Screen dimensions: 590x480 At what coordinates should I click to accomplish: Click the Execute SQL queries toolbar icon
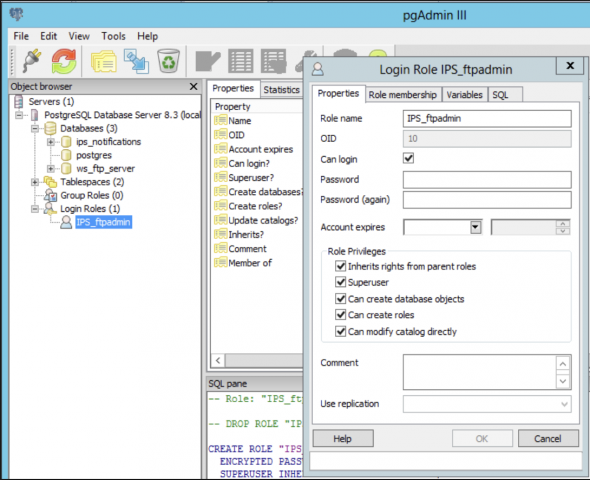tap(208, 61)
